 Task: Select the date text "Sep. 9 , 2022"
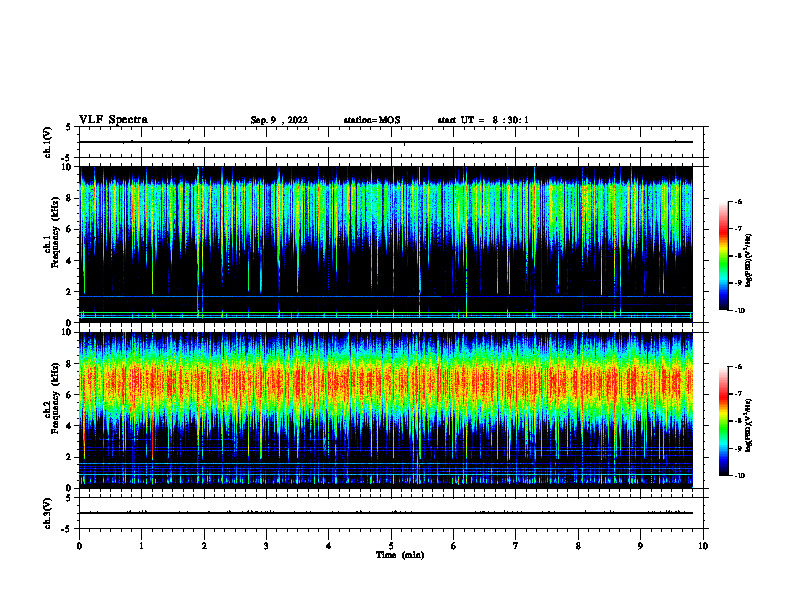[279, 120]
